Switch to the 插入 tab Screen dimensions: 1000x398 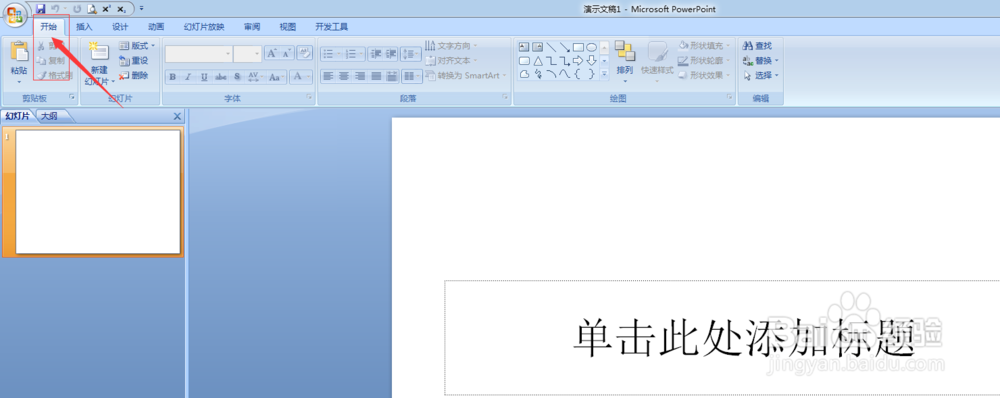(84, 27)
